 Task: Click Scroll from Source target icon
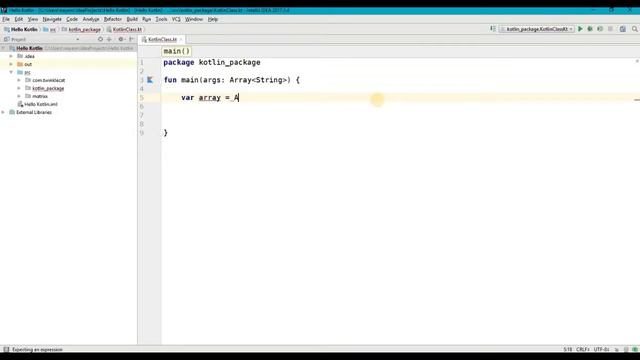pos(100,39)
